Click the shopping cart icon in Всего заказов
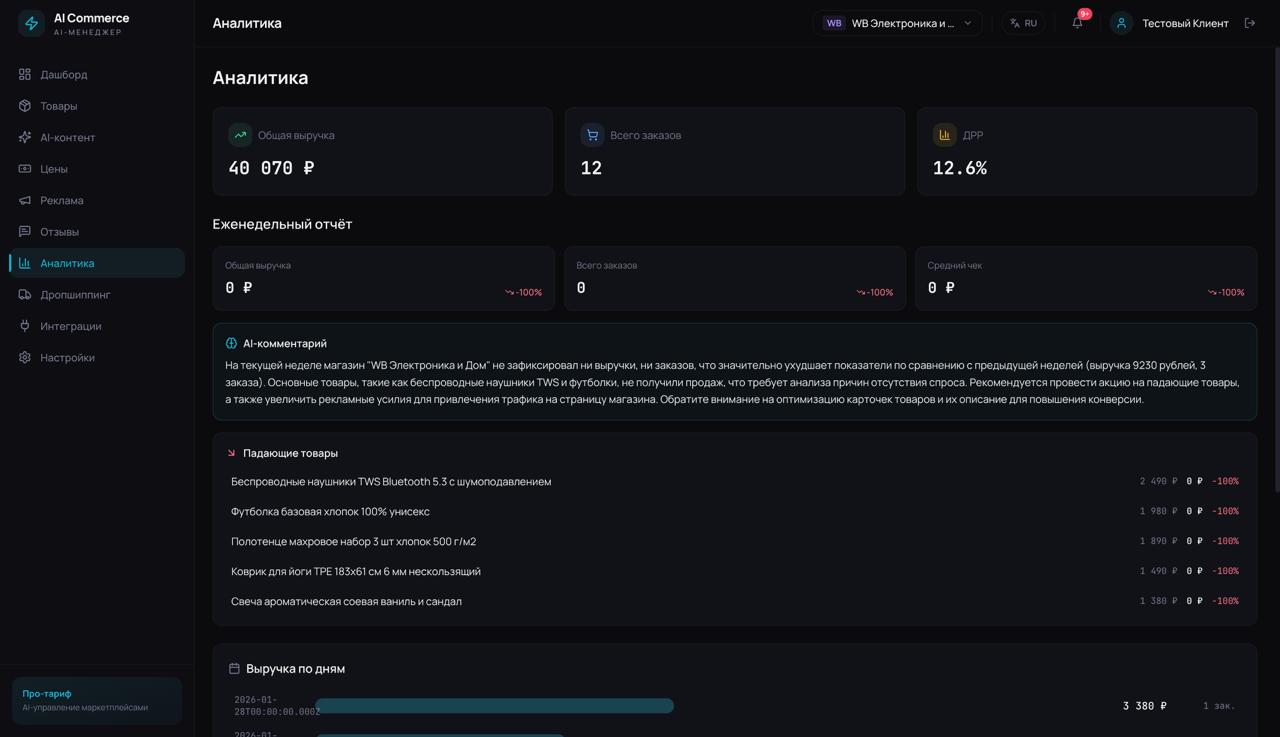 pos(592,135)
